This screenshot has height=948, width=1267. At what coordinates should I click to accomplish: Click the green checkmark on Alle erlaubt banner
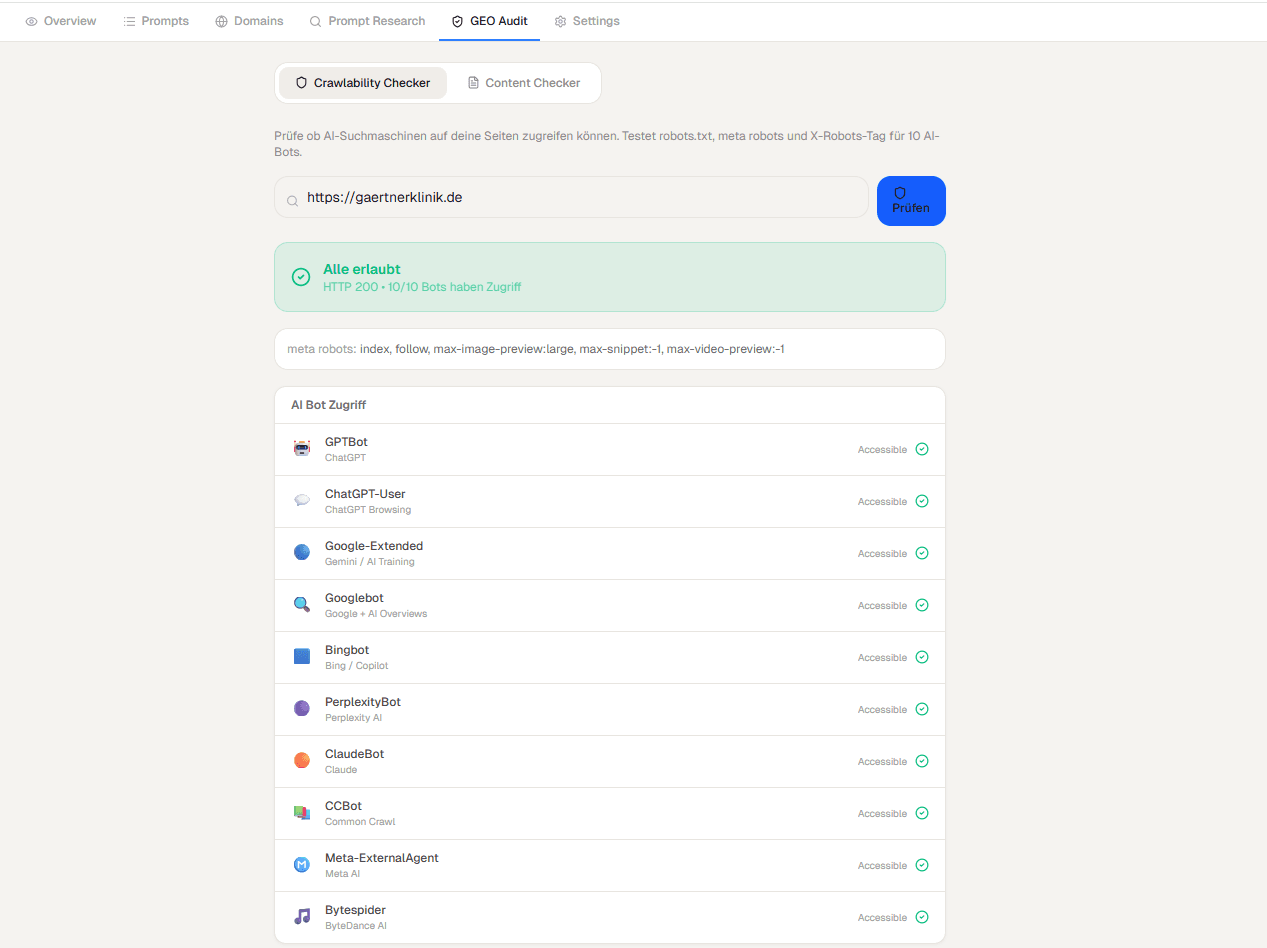(x=301, y=277)
